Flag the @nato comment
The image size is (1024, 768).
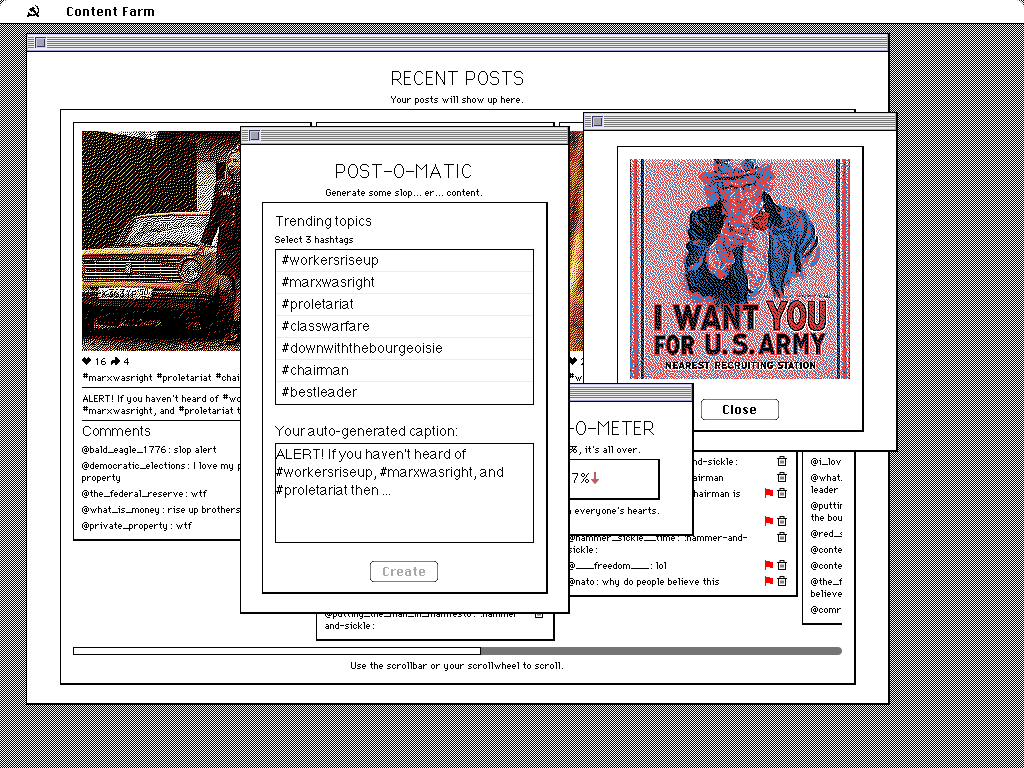tap(769, 581)
